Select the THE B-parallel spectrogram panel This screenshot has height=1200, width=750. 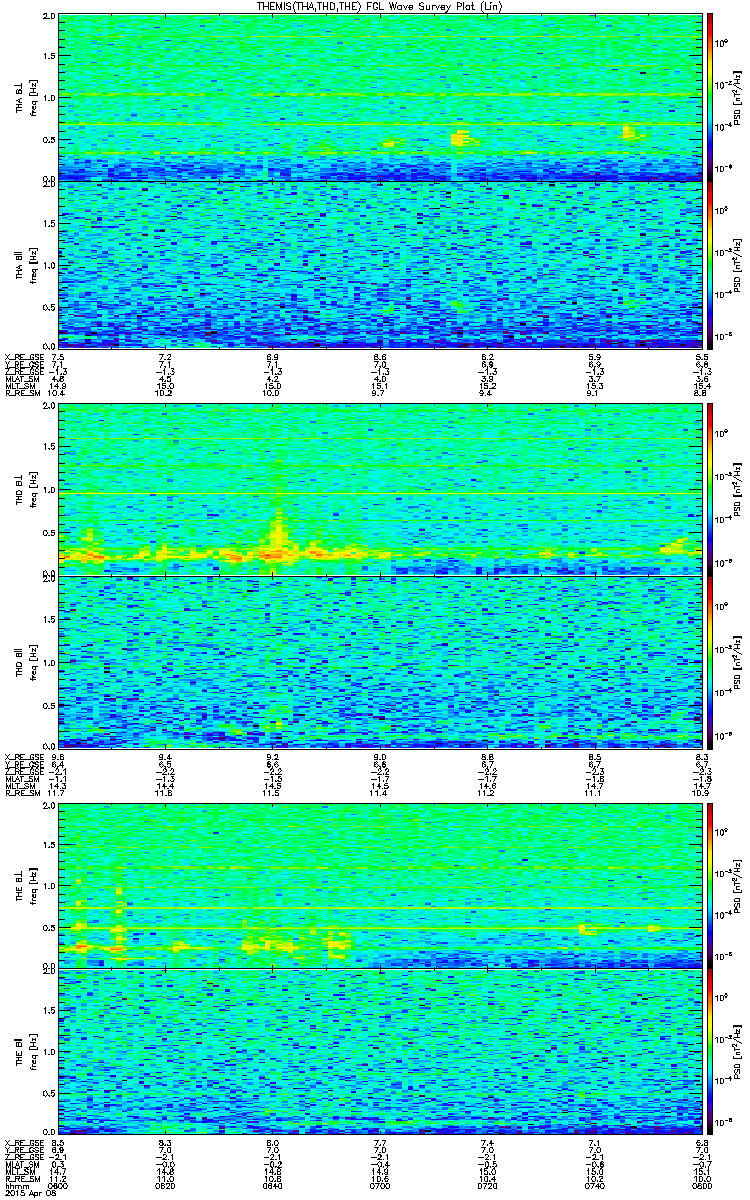pyautogui.click(x=381, y=1054)
